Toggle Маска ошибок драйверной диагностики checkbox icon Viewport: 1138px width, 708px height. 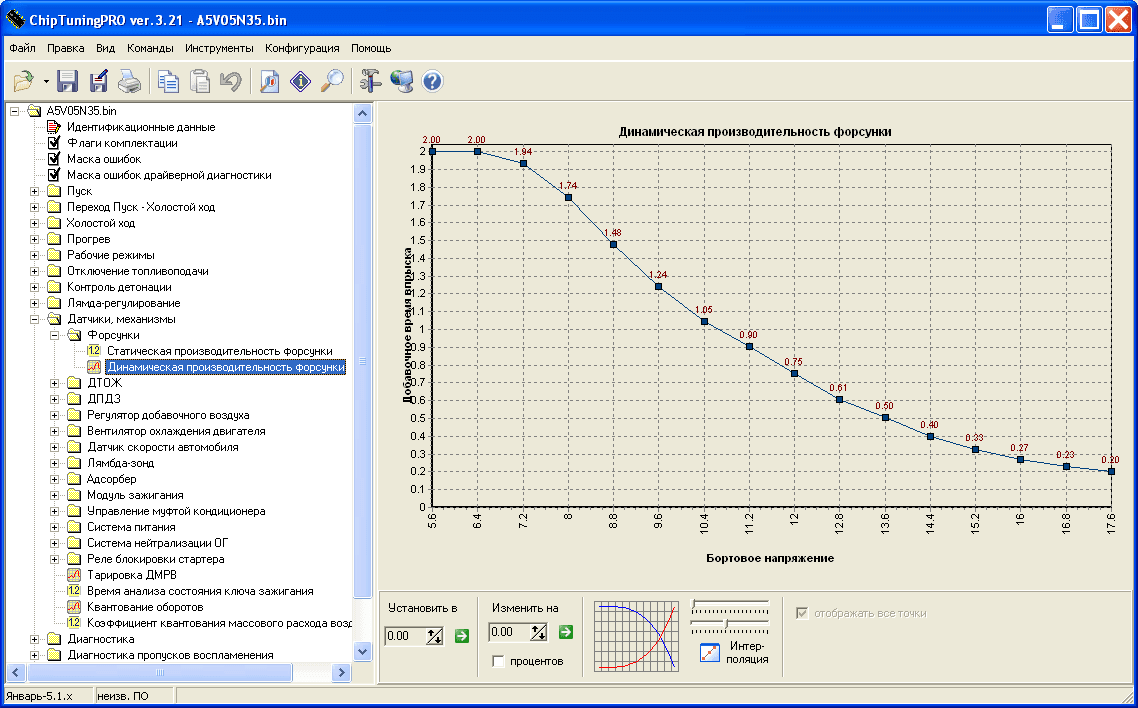(x=54, y=175)
